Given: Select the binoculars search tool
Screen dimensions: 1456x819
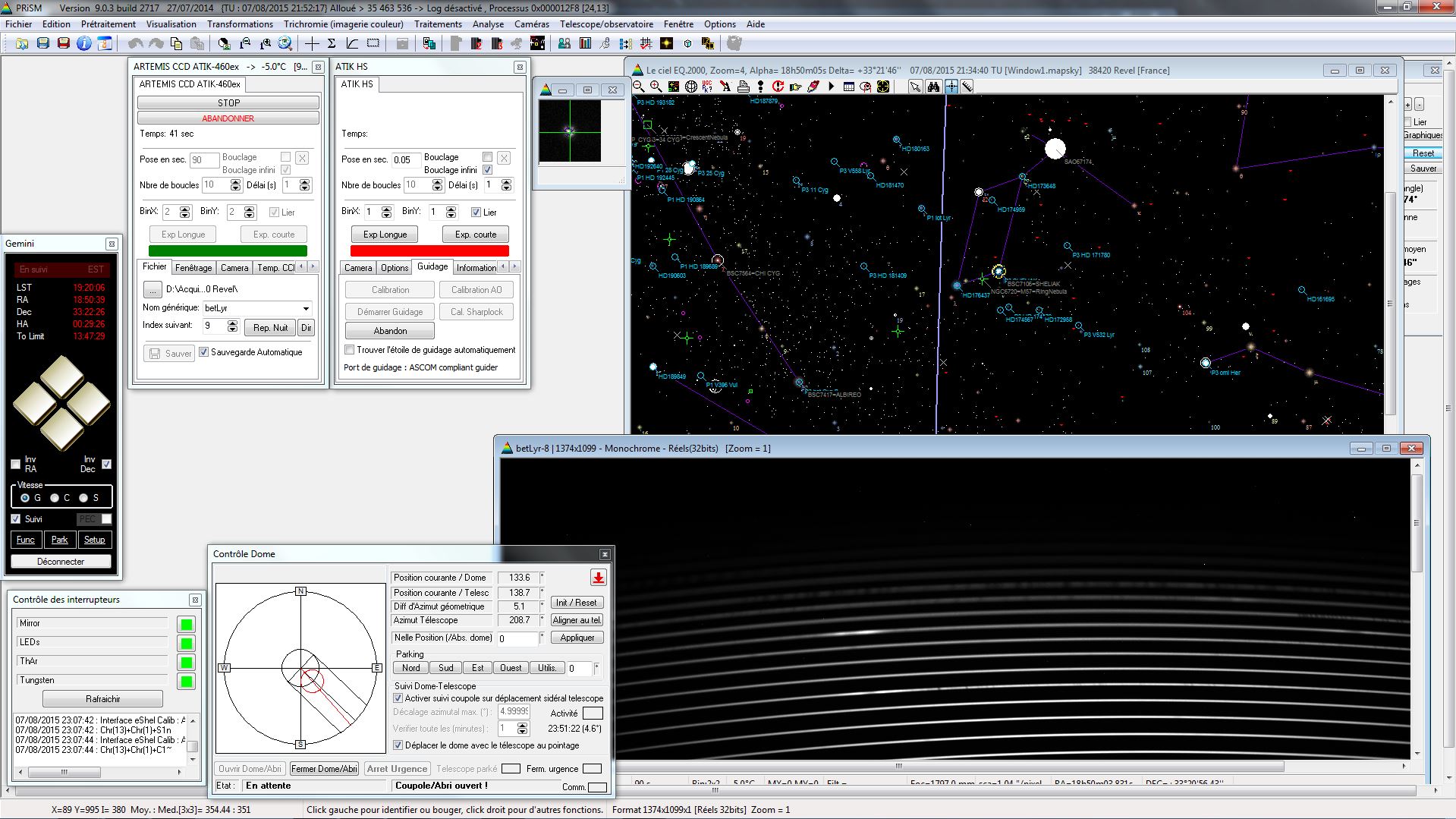Looking at the screenshot, I should pos(933,87).
